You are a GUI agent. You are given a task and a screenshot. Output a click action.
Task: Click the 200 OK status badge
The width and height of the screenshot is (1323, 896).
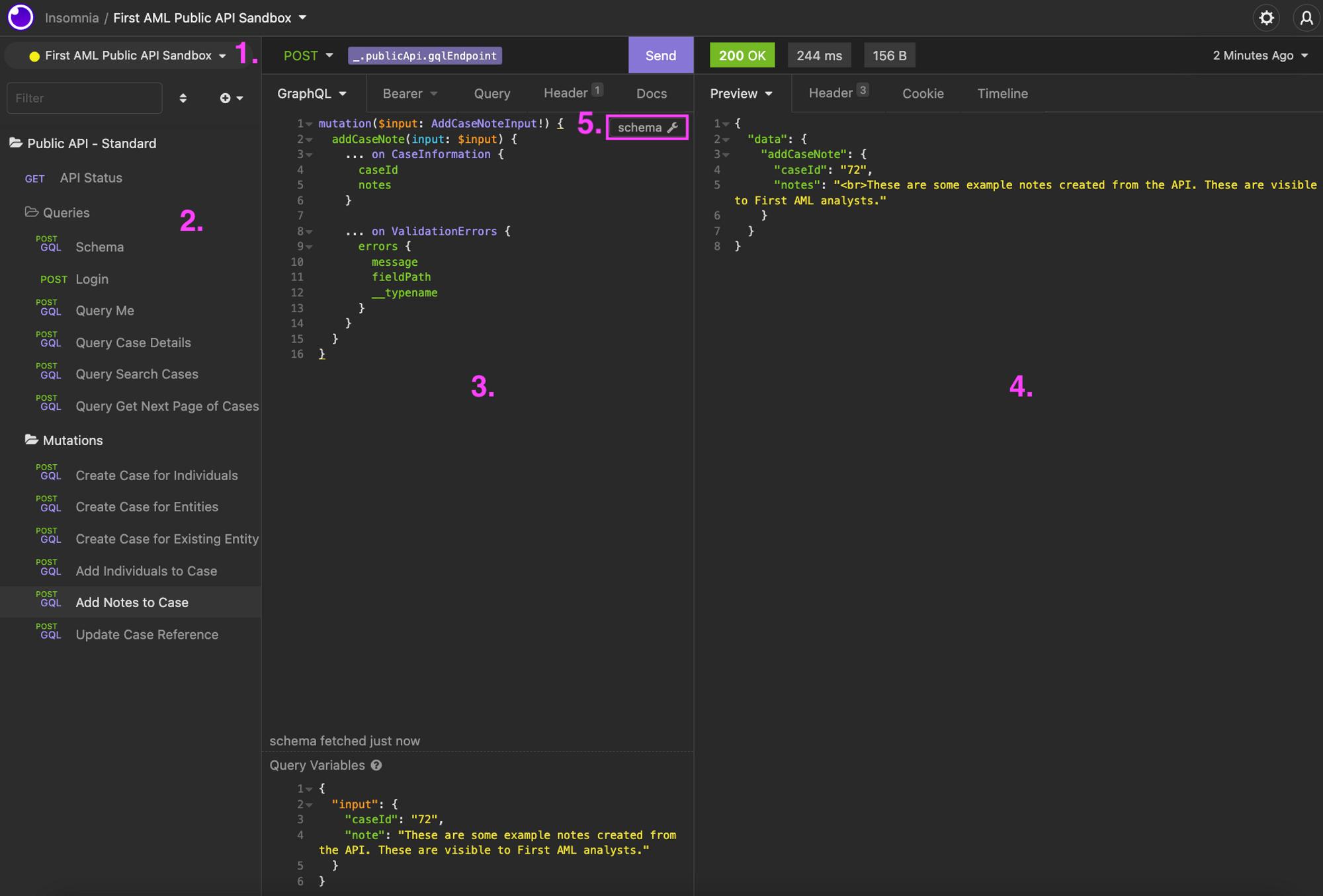tap(742, 55)
